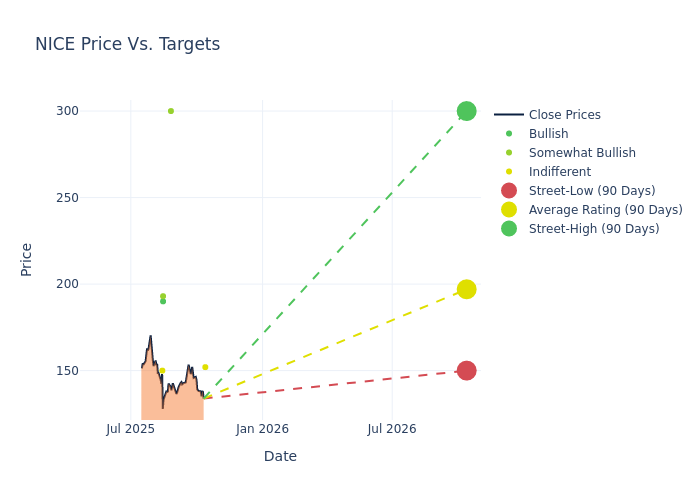
Task: Click small Somewhat Bullish dot at 300 price
Action: click(x=171, y=111)
